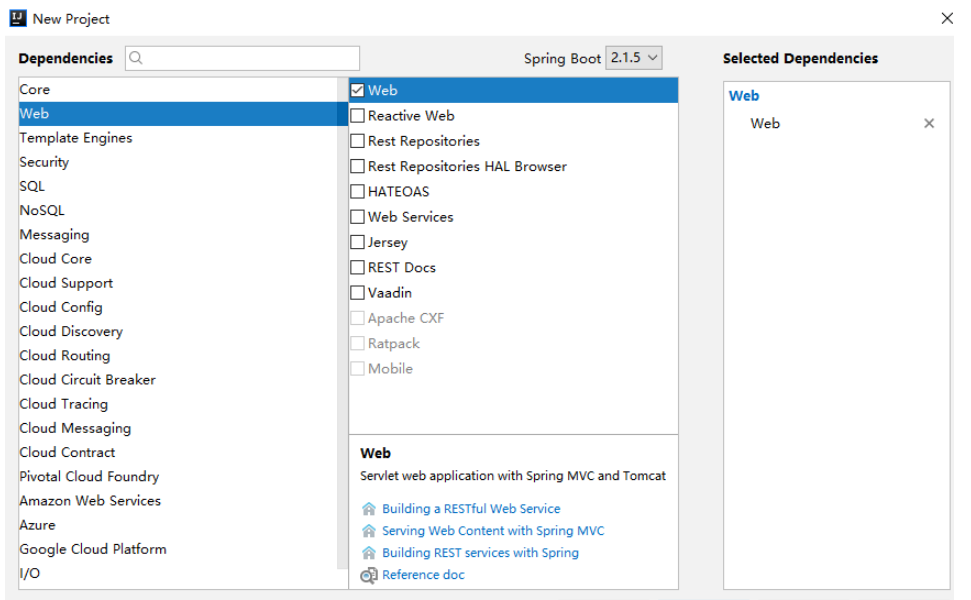Open the Cloud Circuit Breaker category

(x=178, y=380)
